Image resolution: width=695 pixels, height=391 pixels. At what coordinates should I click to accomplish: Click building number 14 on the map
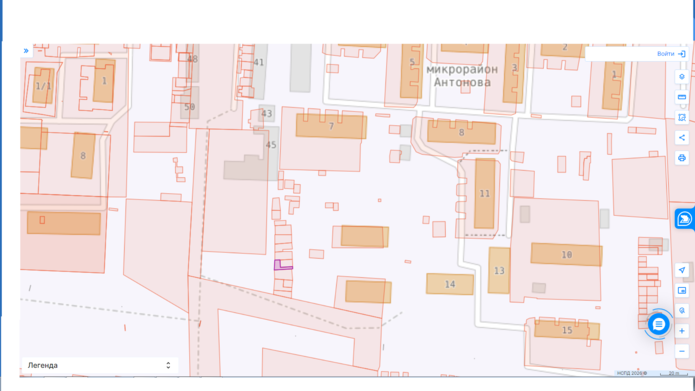click(450, 284)
